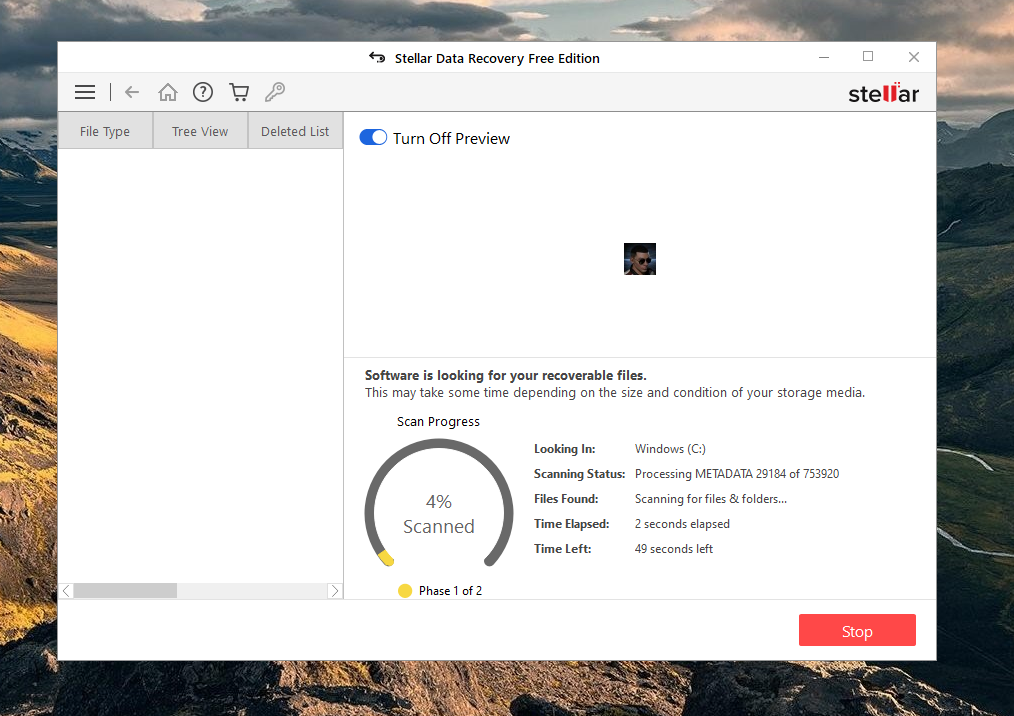Minimize the Stellar Data Recovery window
This screenshot has height=716, width=1014.
(824, 57)
